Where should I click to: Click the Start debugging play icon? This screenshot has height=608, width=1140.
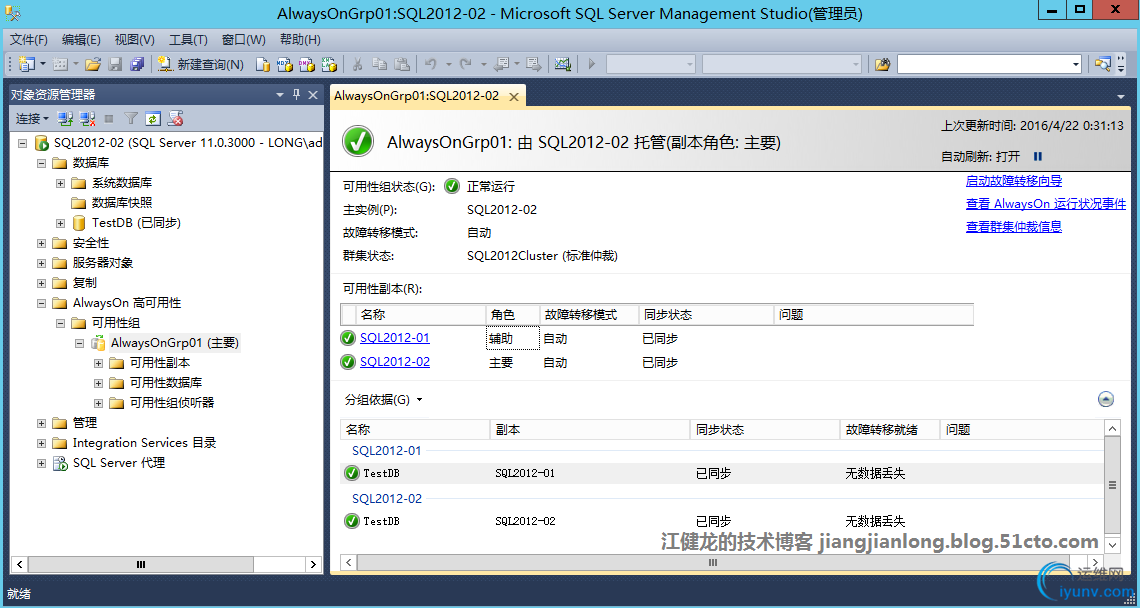point(592,64)
